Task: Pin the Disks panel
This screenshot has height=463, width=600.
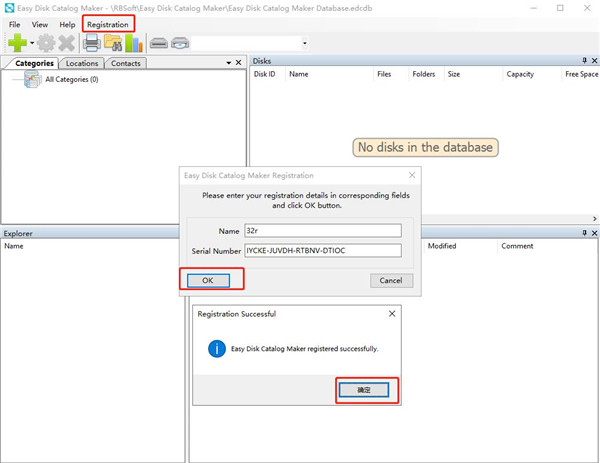Action: 584,60
